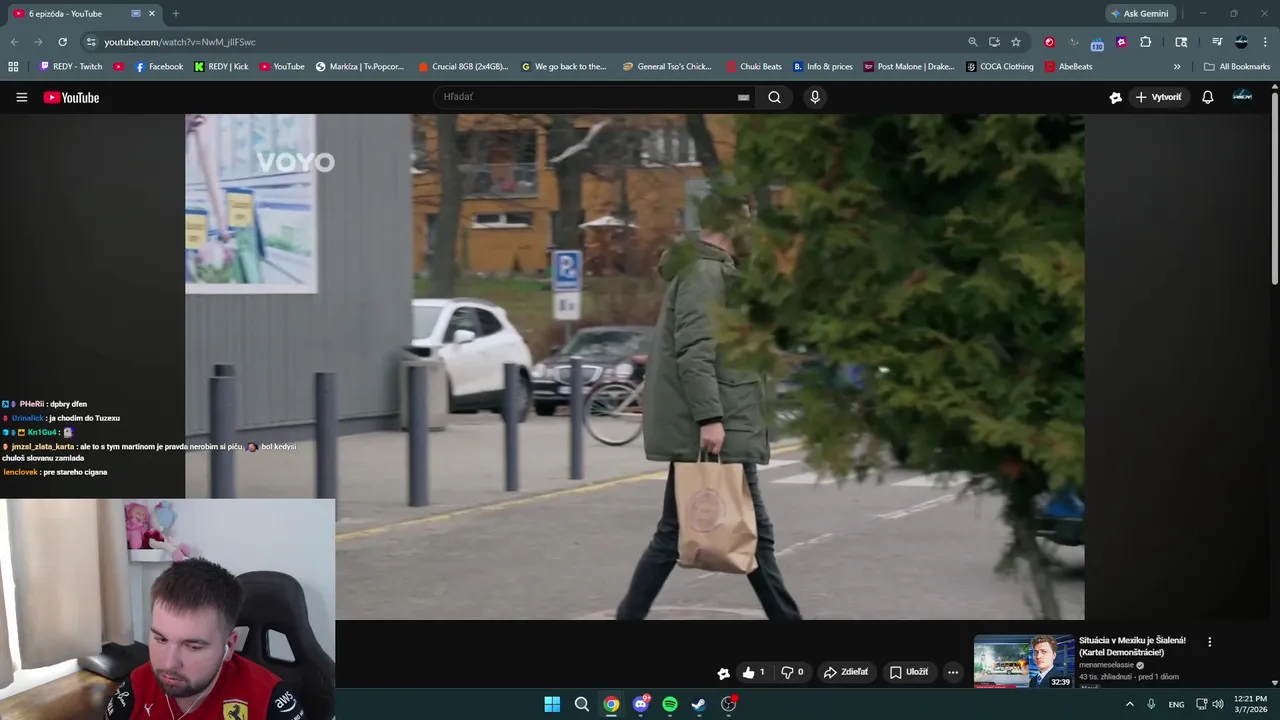Open menameselassie channel link

pos(1106,664)
